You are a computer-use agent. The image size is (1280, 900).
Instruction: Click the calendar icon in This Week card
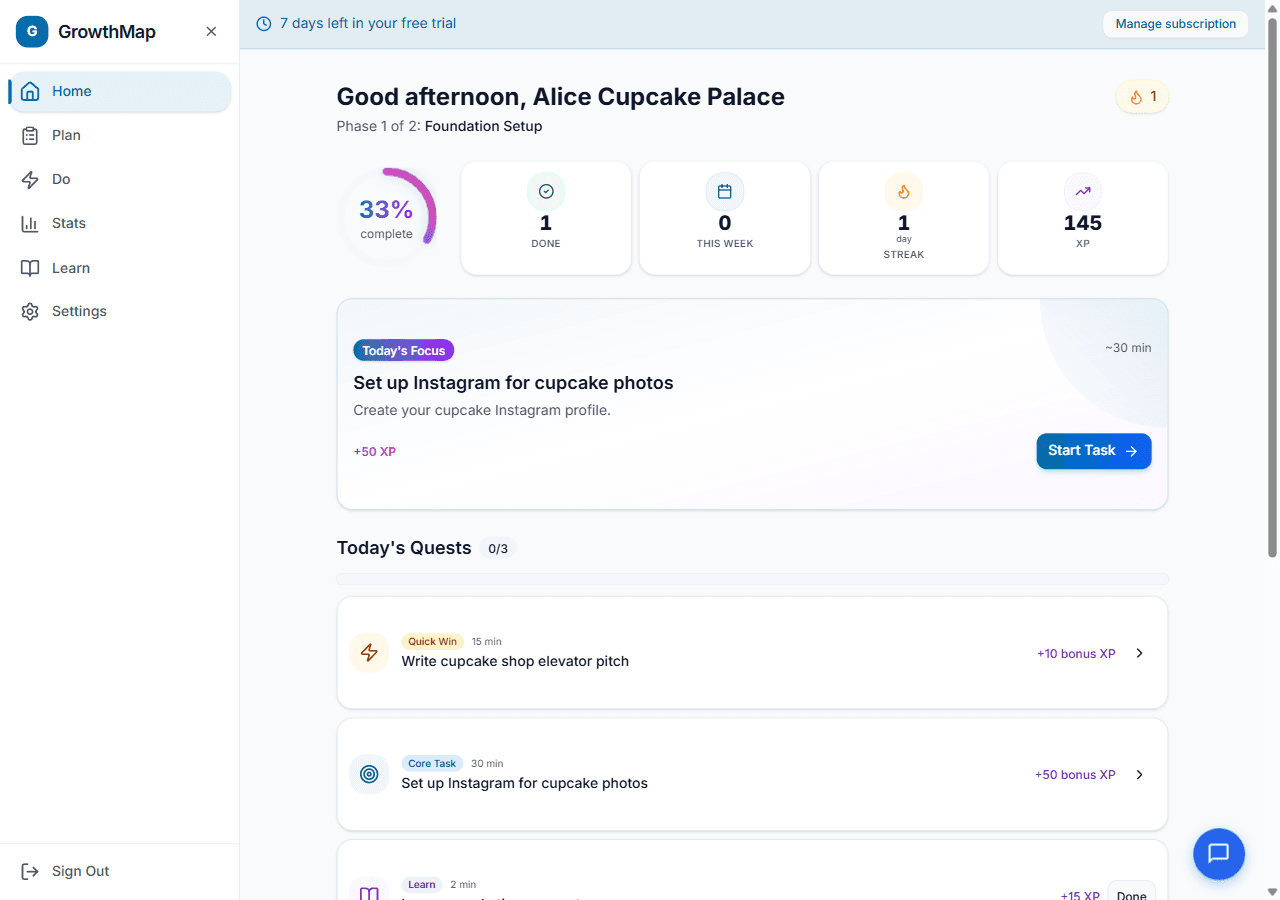[725, 191]
